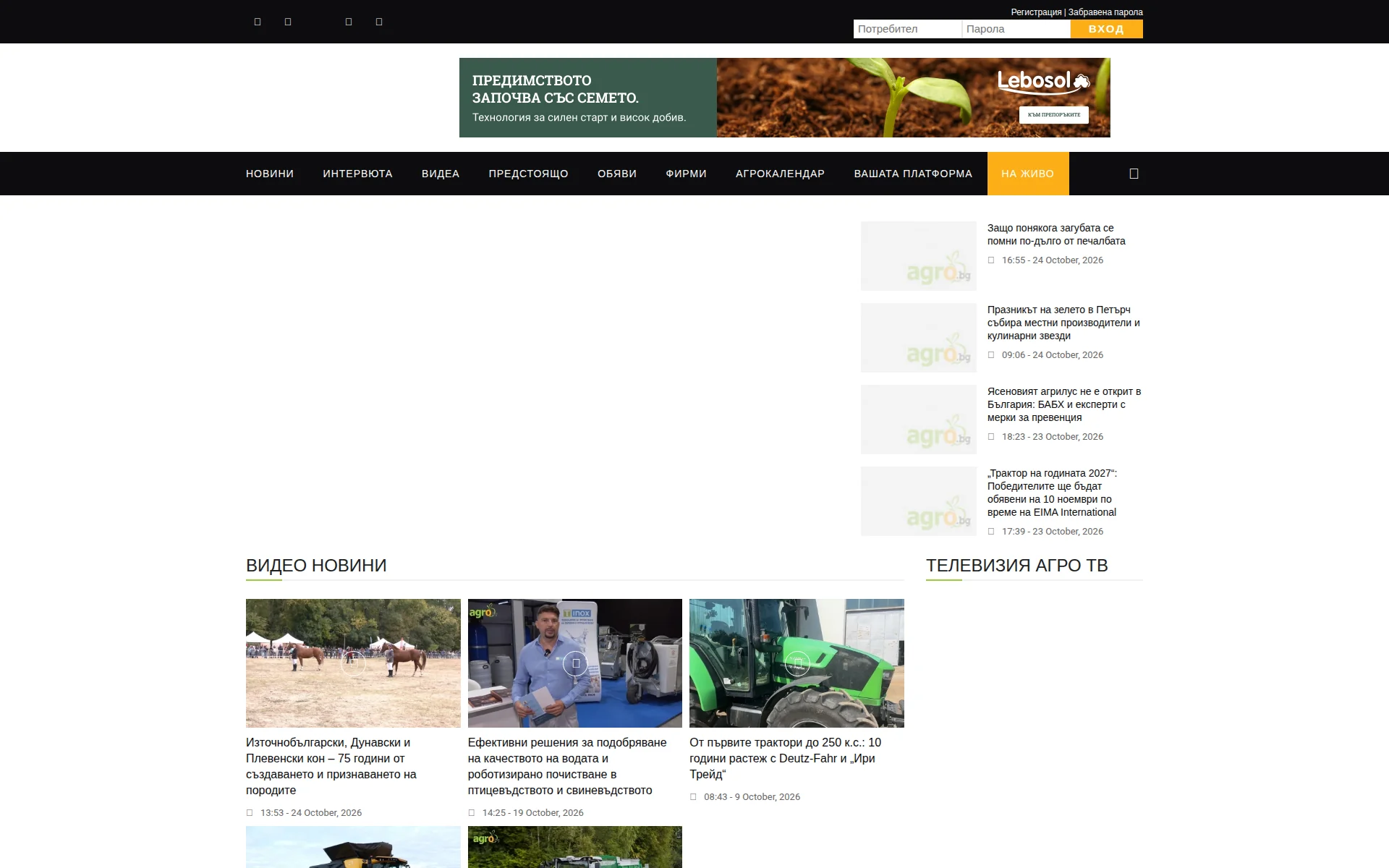1389x868 pixels.
Task: Click the search icon in the navigation bar
Action: click(x=1134, y=174)
